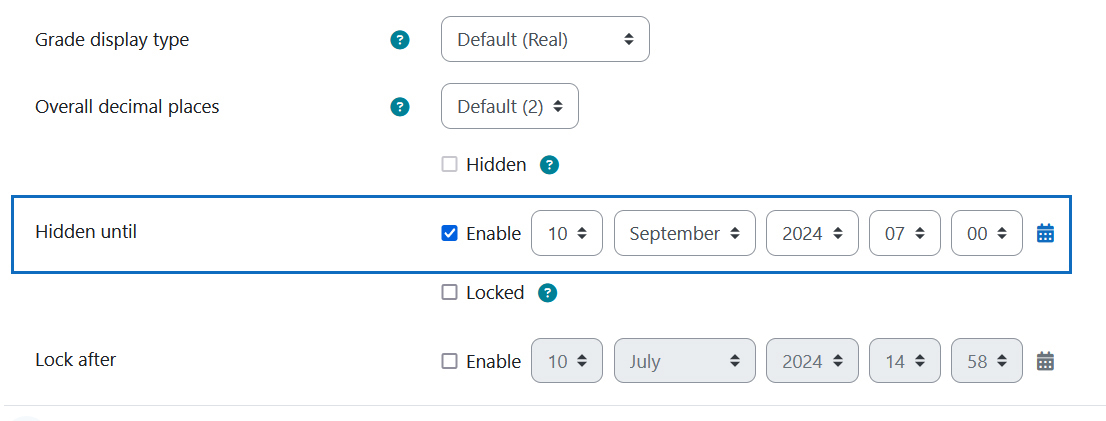Open calendar picker for Hidden until

(1045, 234)
